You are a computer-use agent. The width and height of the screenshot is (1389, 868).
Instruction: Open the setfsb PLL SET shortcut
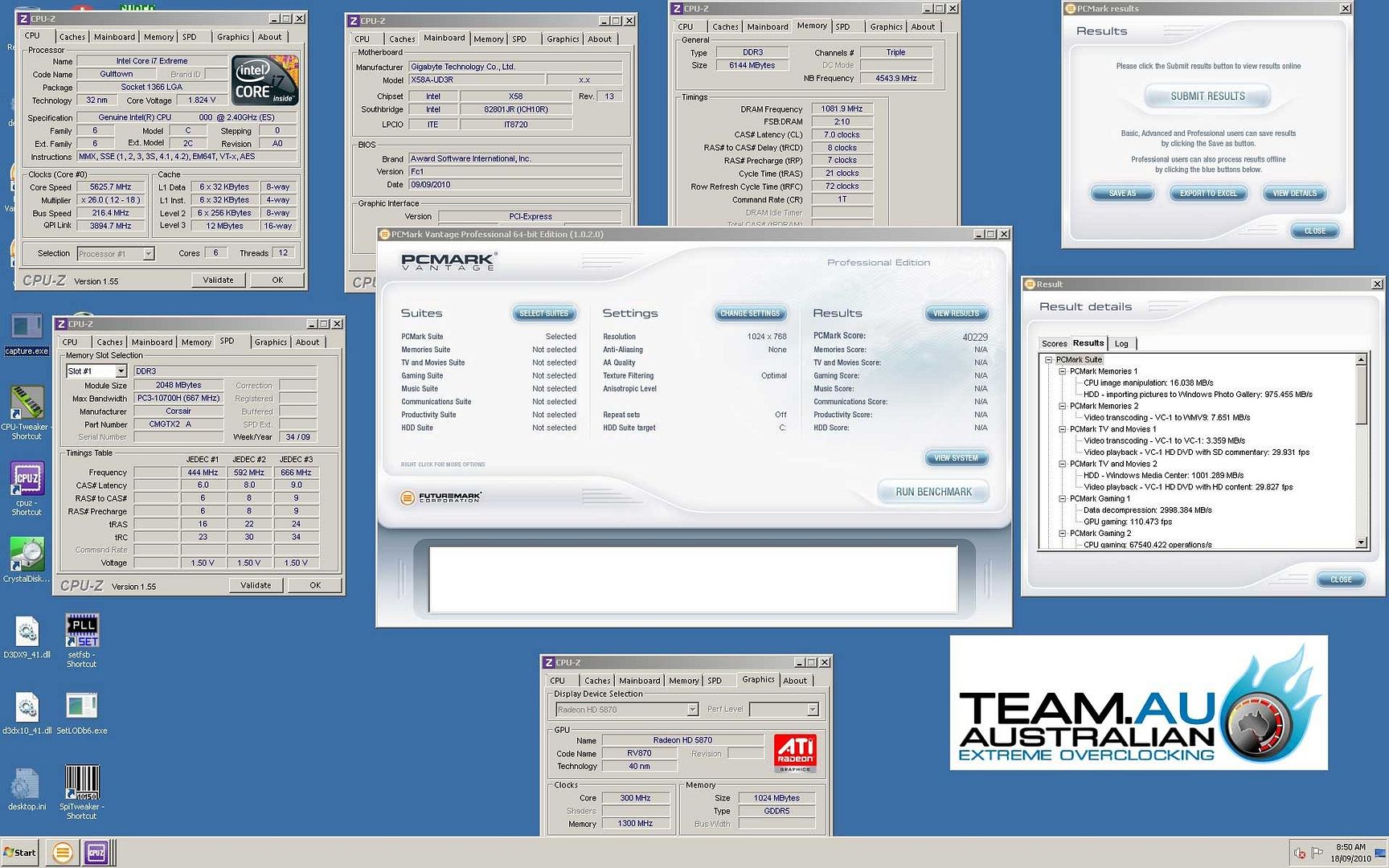pos(82,631)
